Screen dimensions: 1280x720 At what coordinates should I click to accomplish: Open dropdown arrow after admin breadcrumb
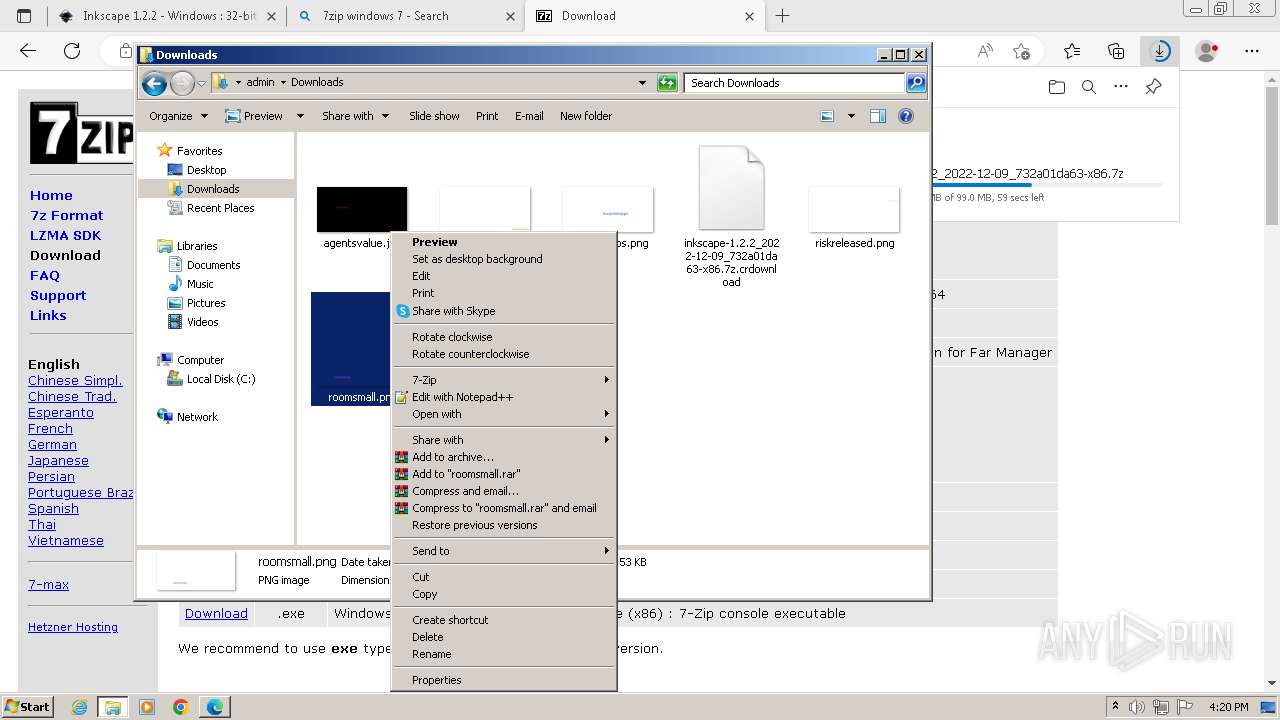pyautogui.click(x=283, y=83)
